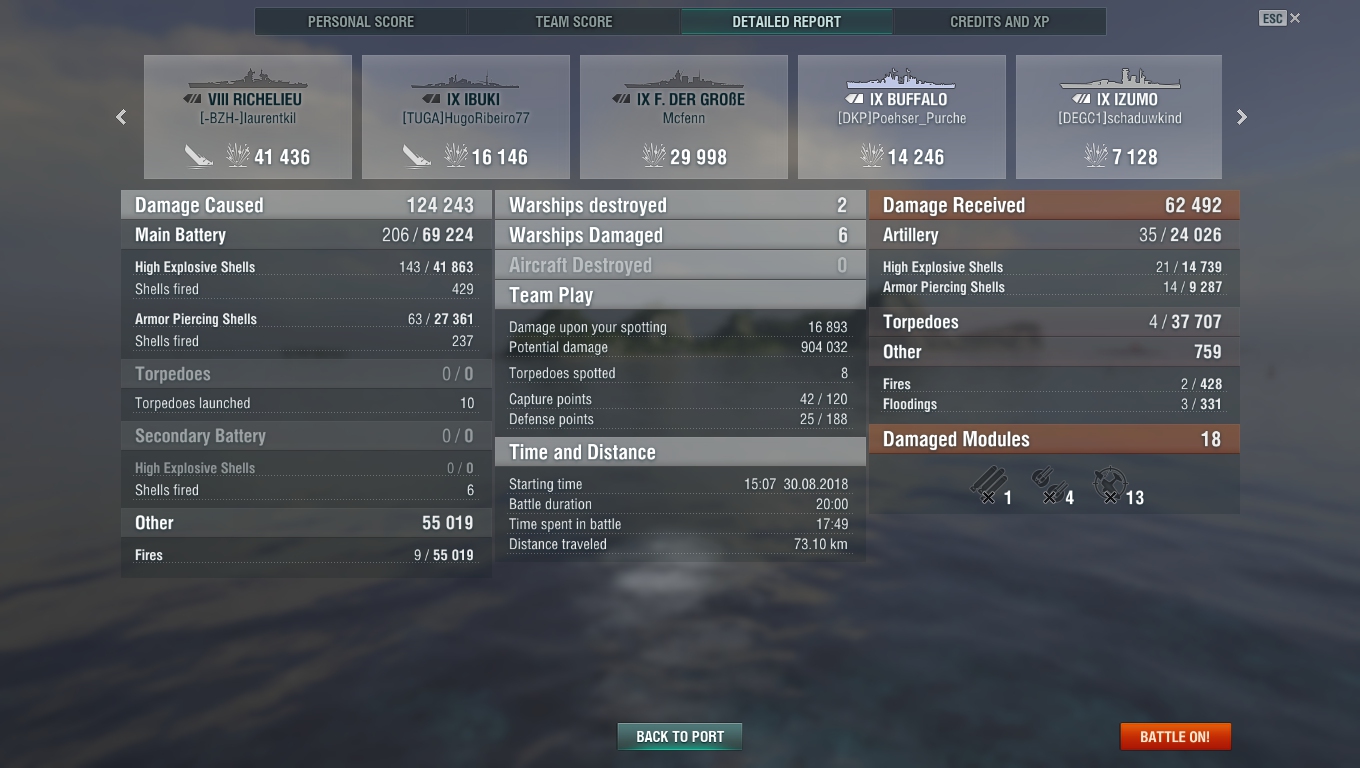This screenshot has height=768, width=1360.
Task: Click Ibuki sinking ship icon
Action: 417,156
